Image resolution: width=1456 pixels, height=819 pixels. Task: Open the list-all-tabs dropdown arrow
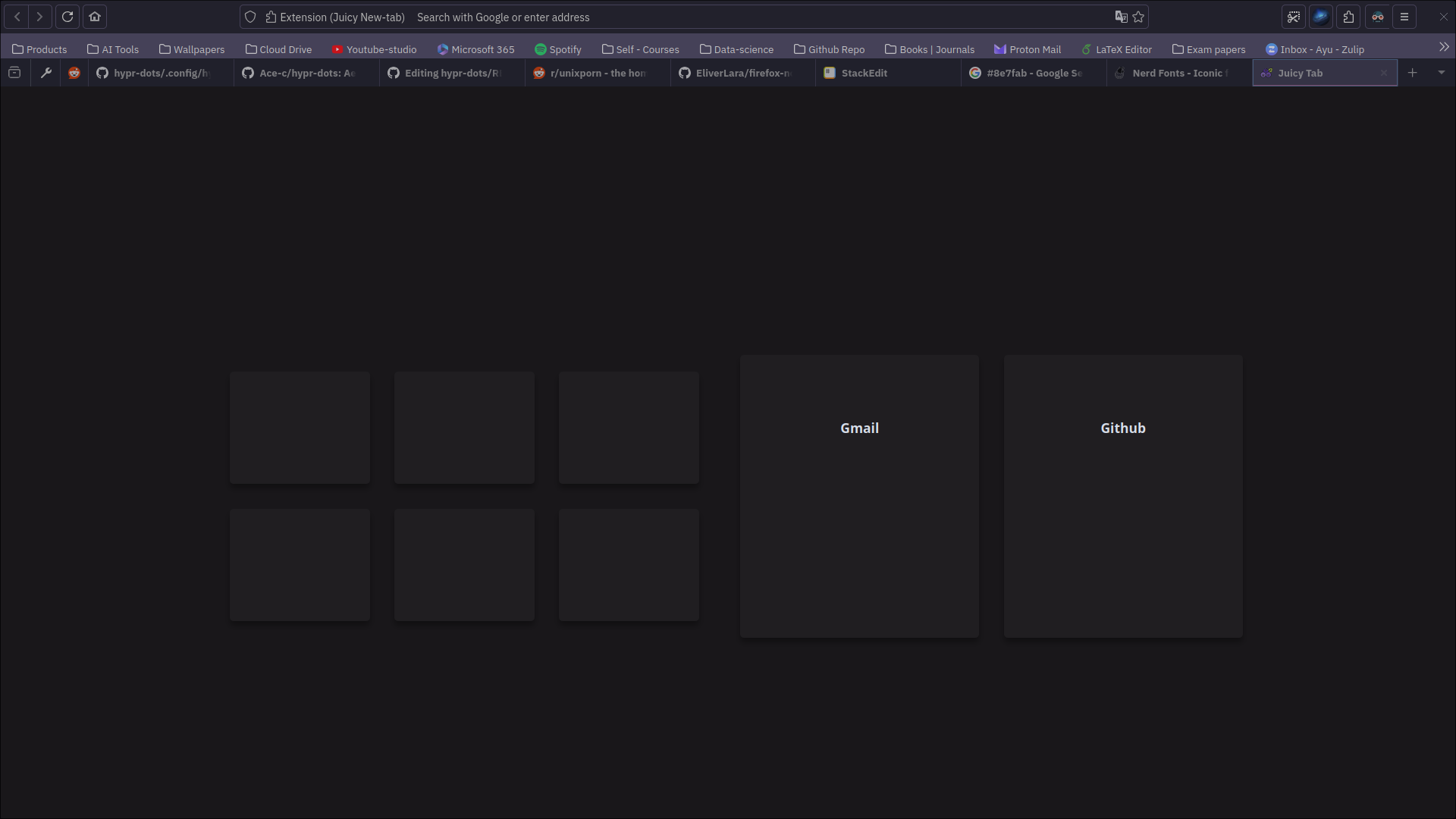coord(1440,73)
